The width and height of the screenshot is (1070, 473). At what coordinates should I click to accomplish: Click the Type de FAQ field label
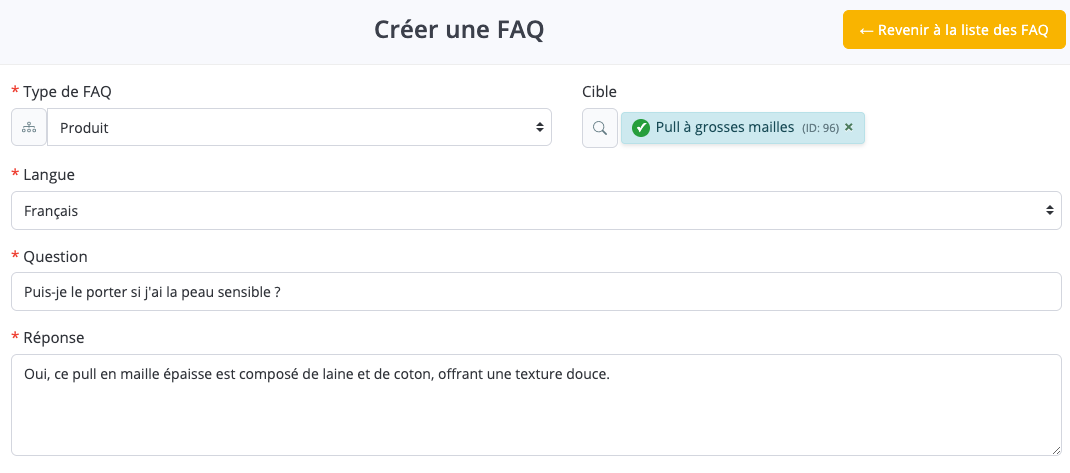coord(67,92)
